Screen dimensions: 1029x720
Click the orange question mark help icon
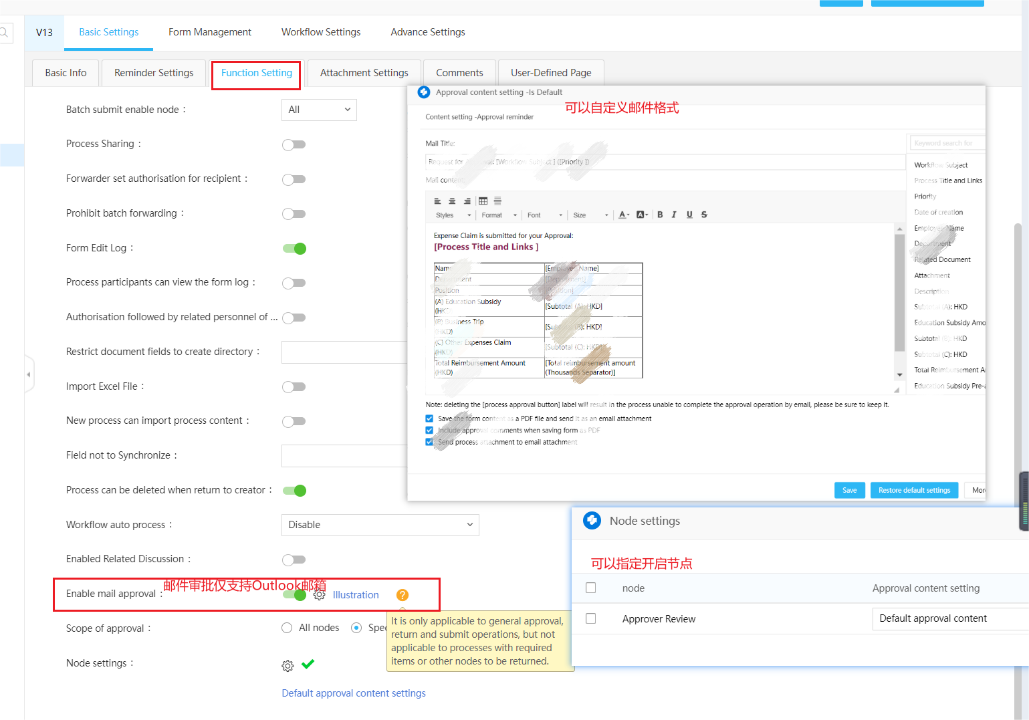[402, 595]
